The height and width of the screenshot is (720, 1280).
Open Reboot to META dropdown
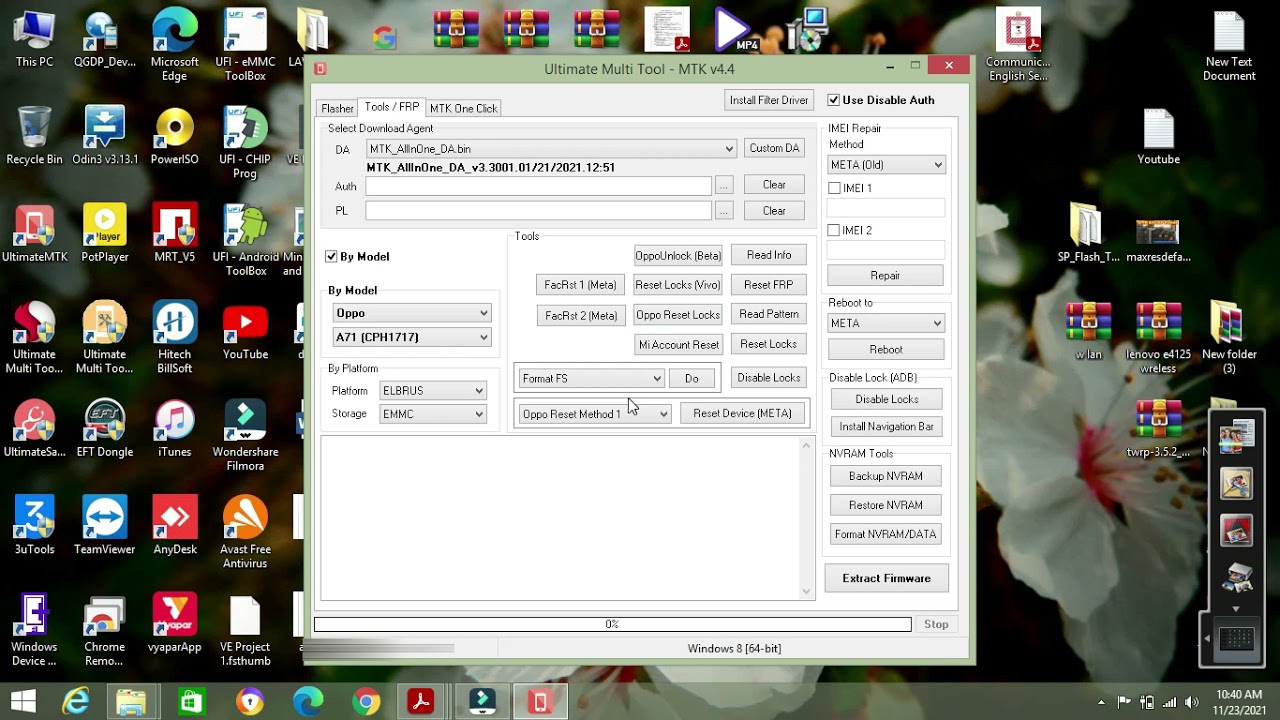[886, 323]
